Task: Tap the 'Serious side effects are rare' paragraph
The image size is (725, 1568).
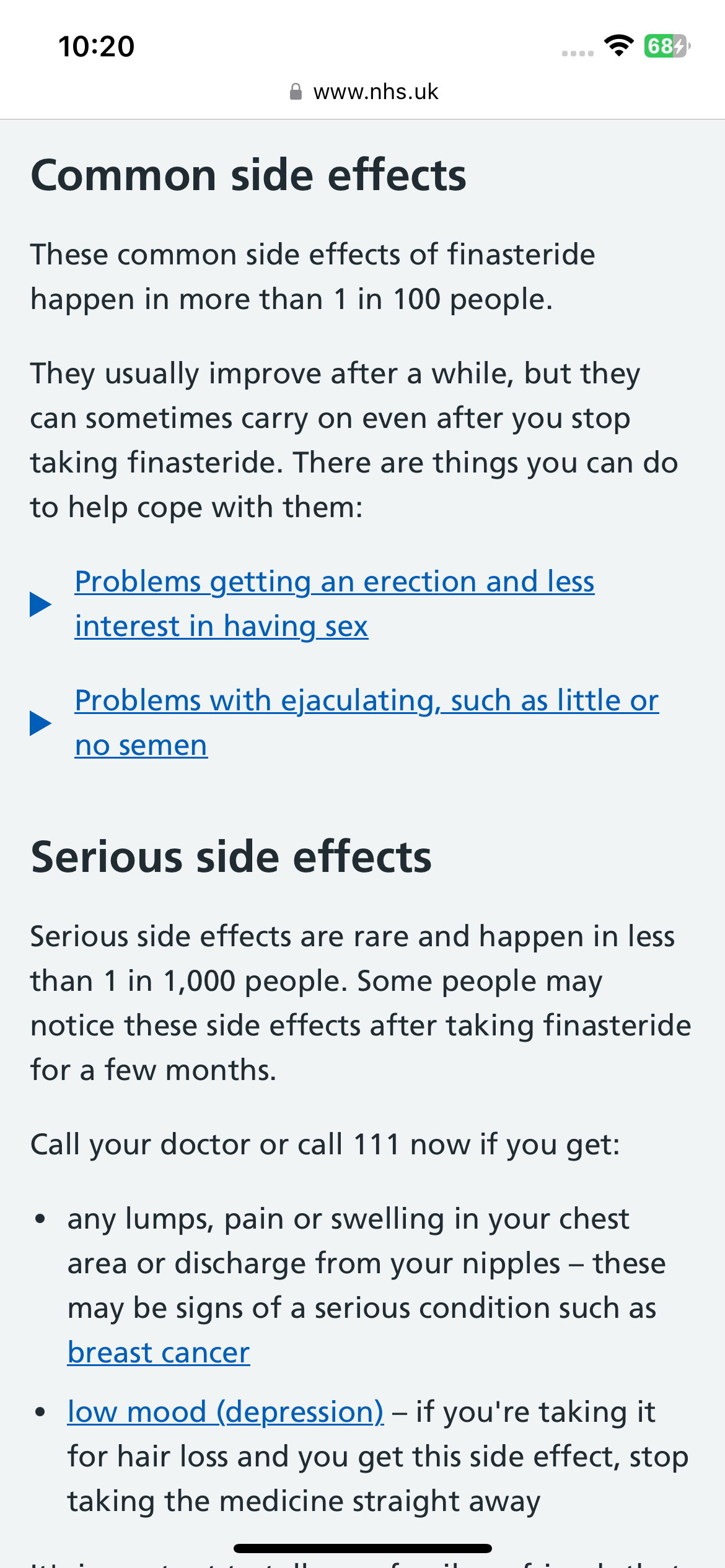Action: point(359,1003)
